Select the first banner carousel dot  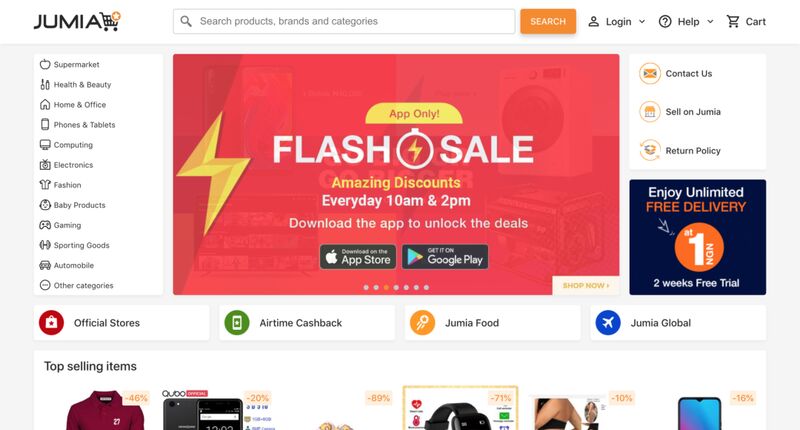(366, 288)
